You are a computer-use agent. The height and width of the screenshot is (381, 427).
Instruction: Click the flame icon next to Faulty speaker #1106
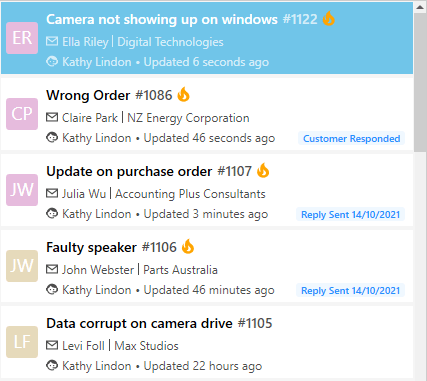click(x=188, y=246)
